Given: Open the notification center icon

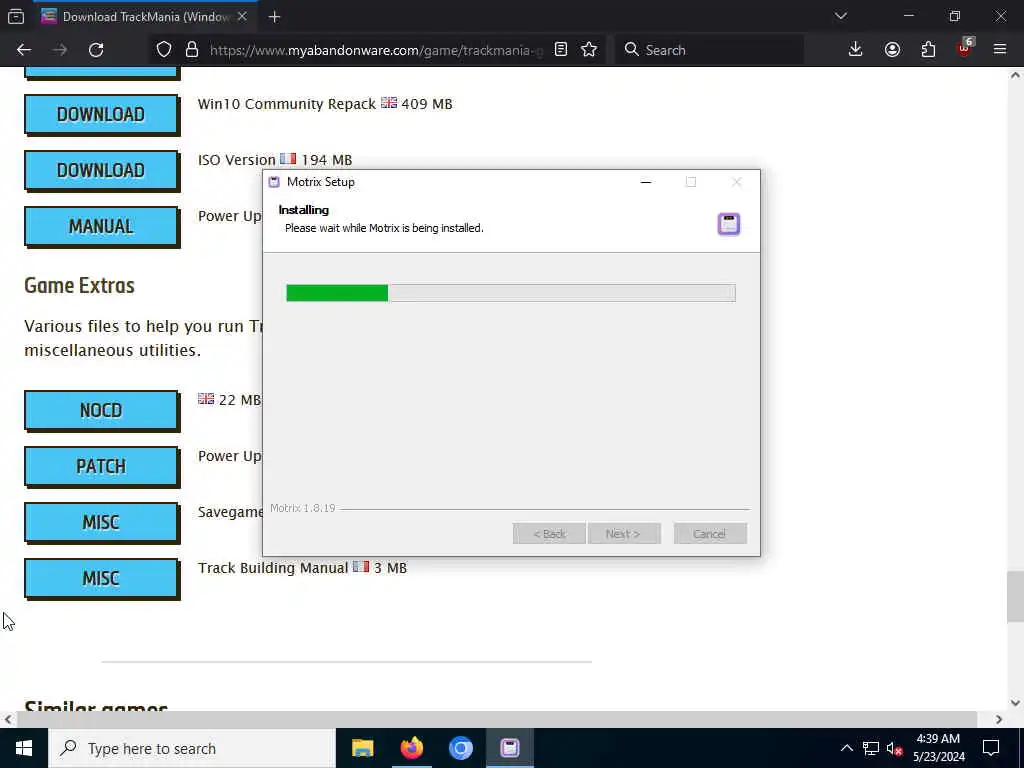Looking at the screenshot, I should (991, 748).
